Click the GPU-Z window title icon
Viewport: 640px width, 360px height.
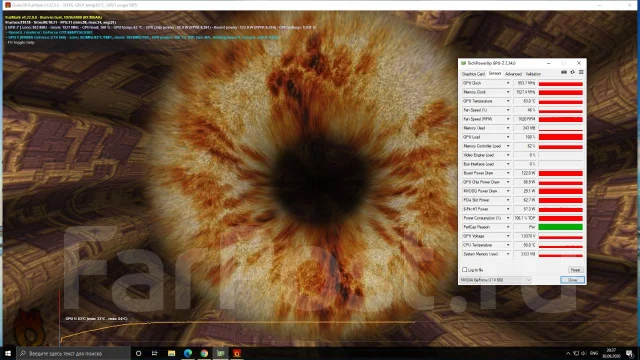tap(463, 63)
